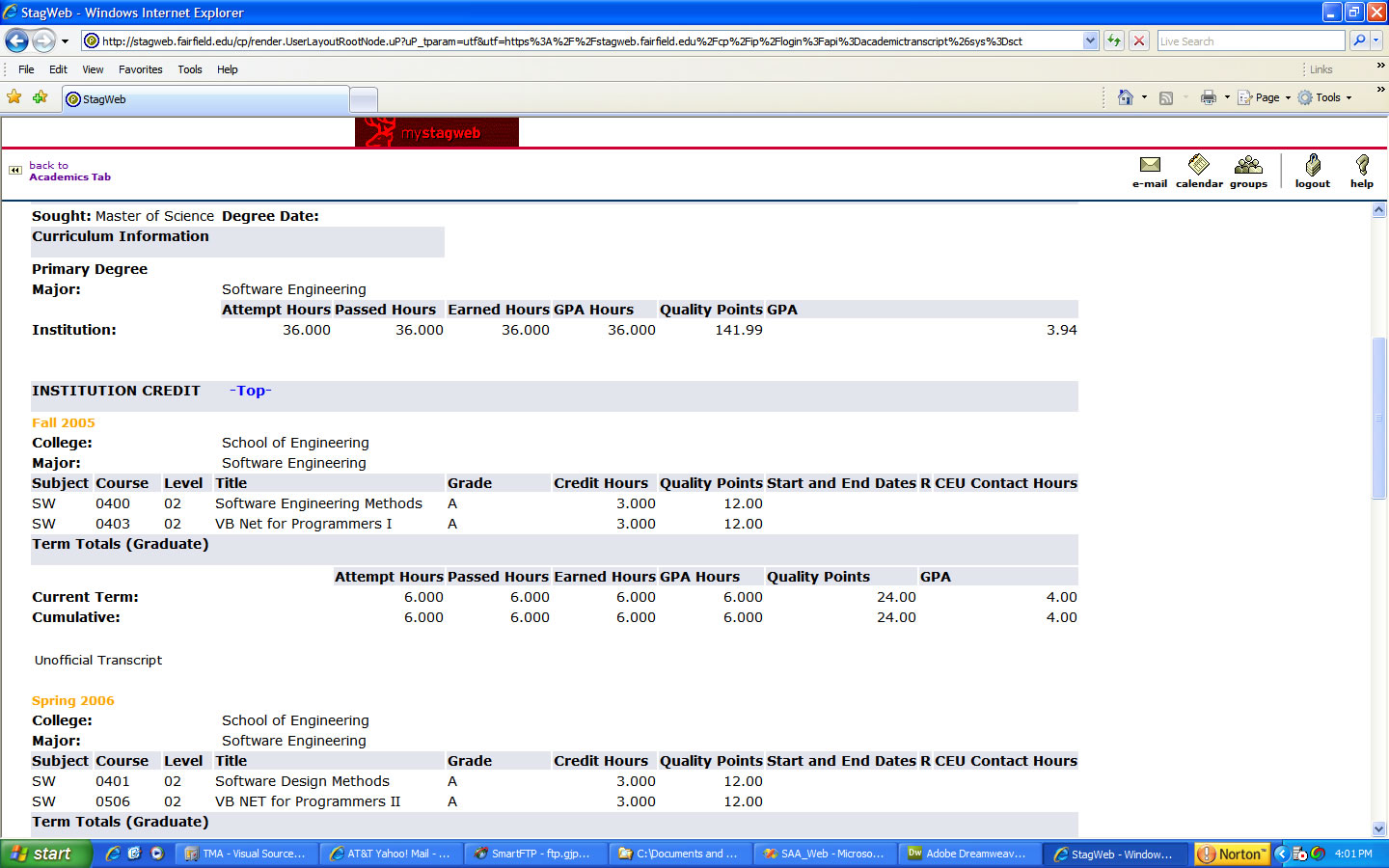
Task: Click the Print icon in toolbar
Action: [x=1208, y=97]
